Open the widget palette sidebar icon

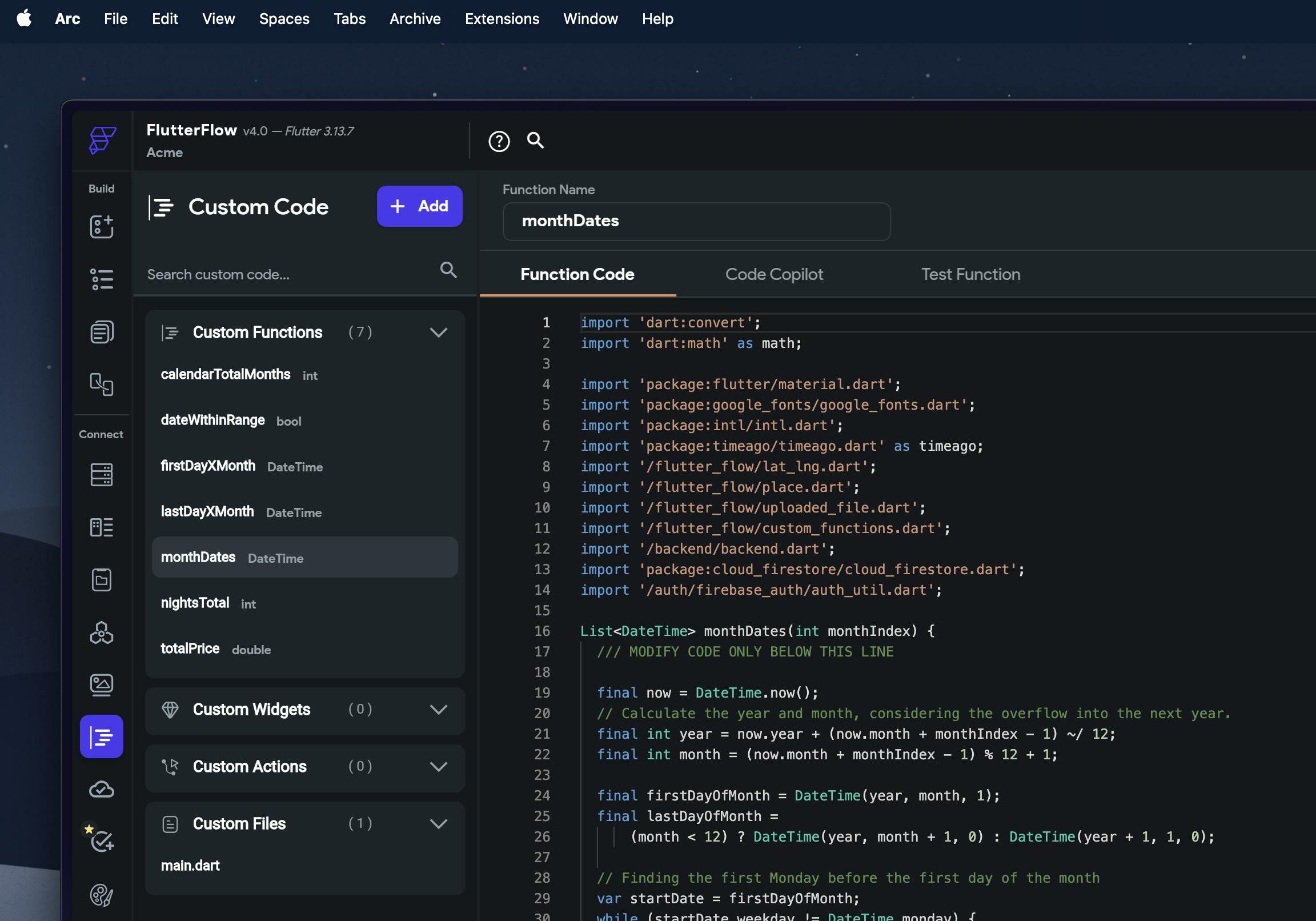[102, 227]
